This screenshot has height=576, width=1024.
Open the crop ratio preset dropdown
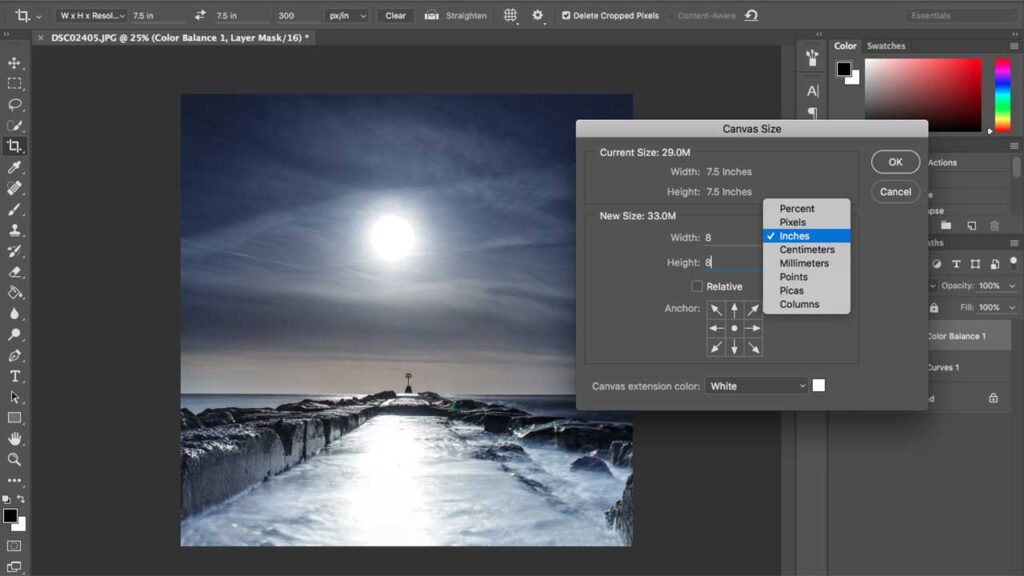(x=91, y=15)
